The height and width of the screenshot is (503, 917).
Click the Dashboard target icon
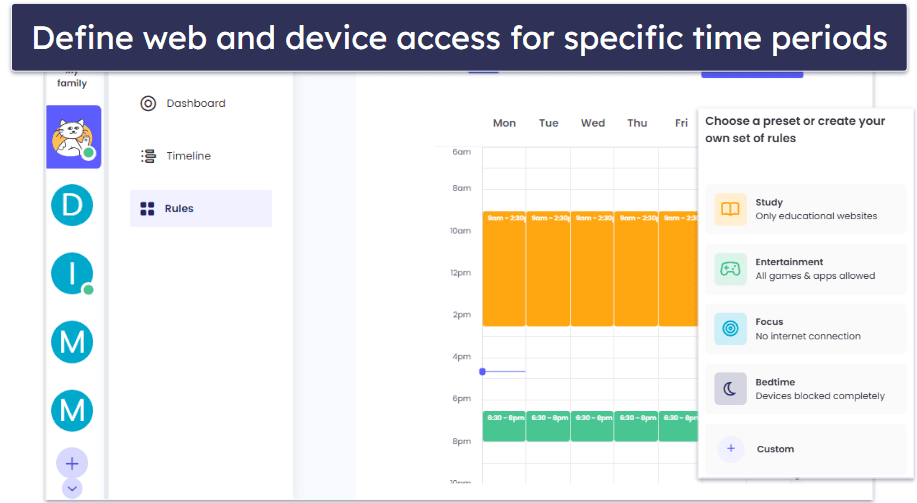pos(148,104)
